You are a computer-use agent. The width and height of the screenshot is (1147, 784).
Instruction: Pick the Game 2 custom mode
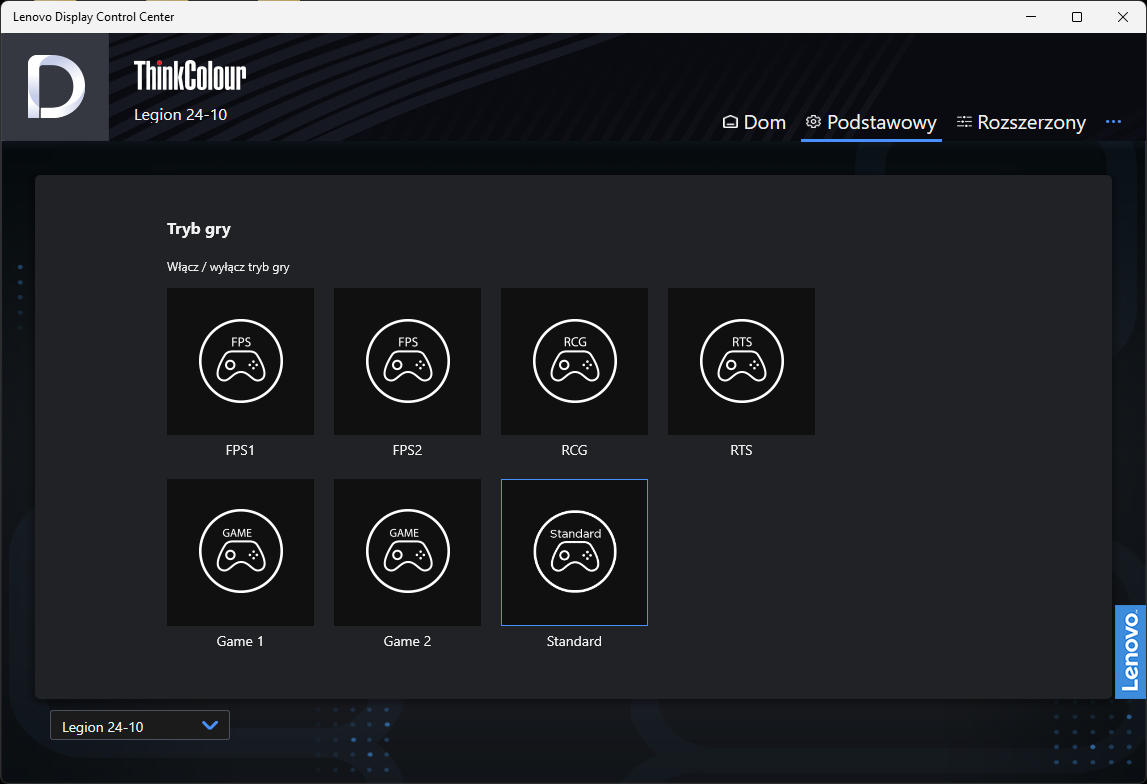coord(407,552)
